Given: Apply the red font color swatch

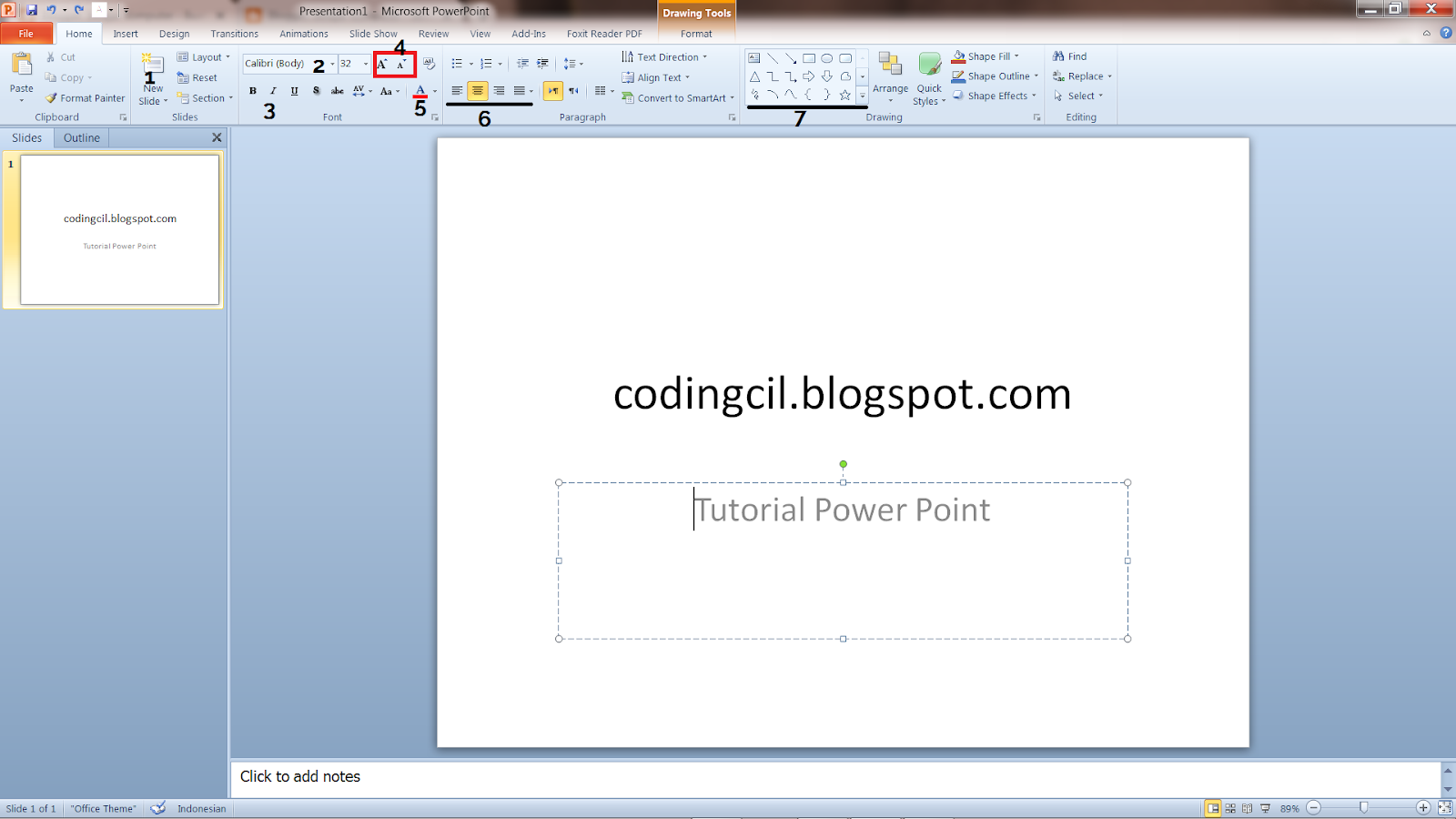Looking at the screenshot, I should (420, 91).
